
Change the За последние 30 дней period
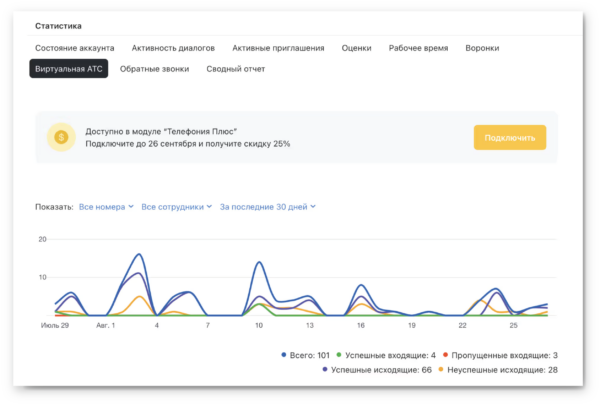[267, 207]
